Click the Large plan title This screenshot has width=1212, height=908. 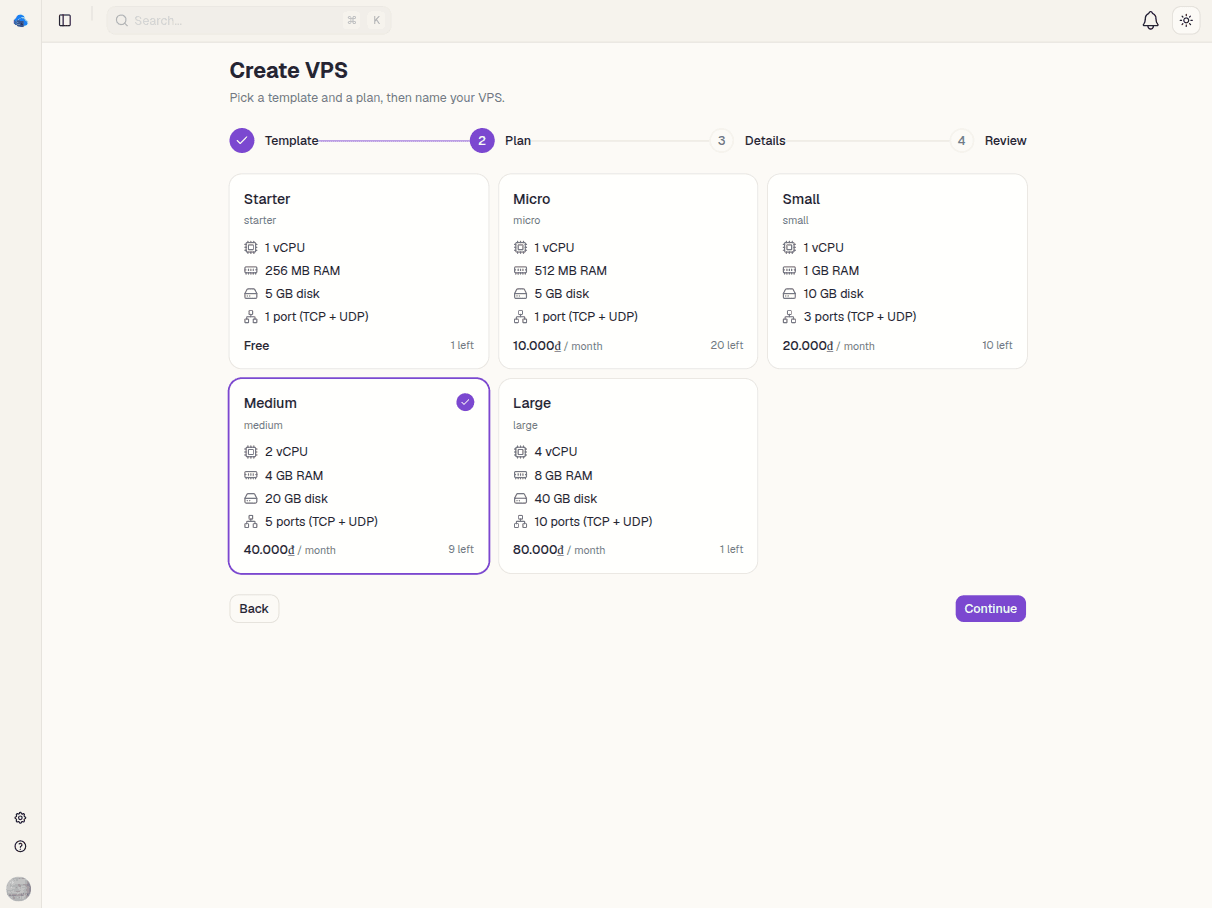pos(532,403)
